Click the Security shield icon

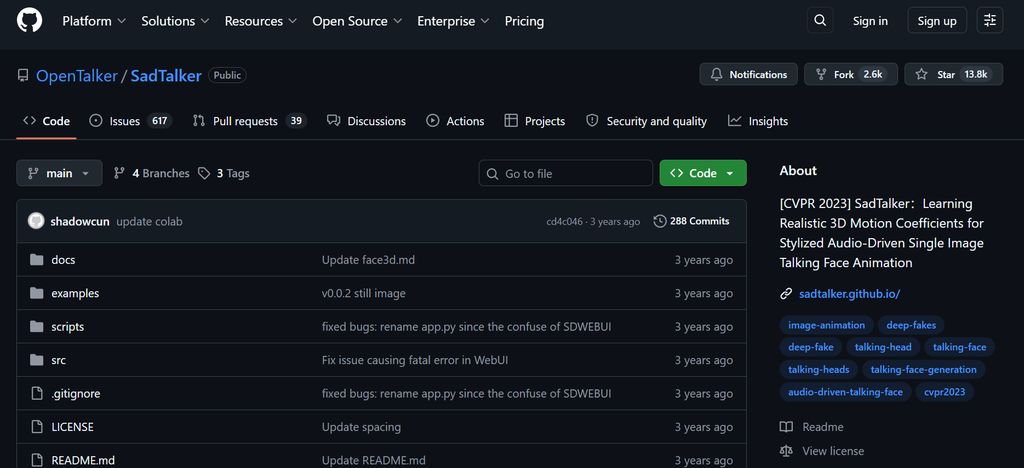[592, 121]
